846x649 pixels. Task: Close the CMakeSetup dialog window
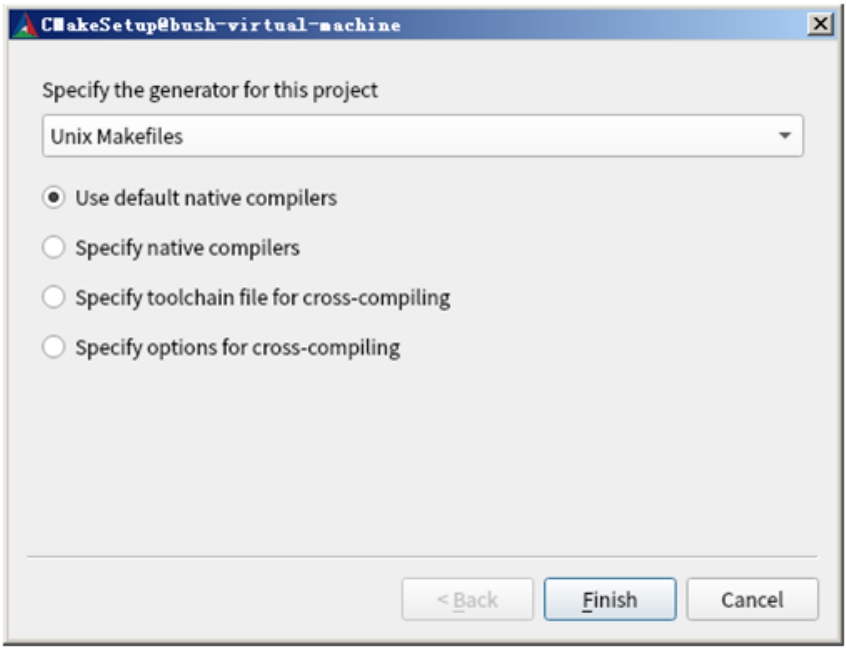click(x=820, y=25)
